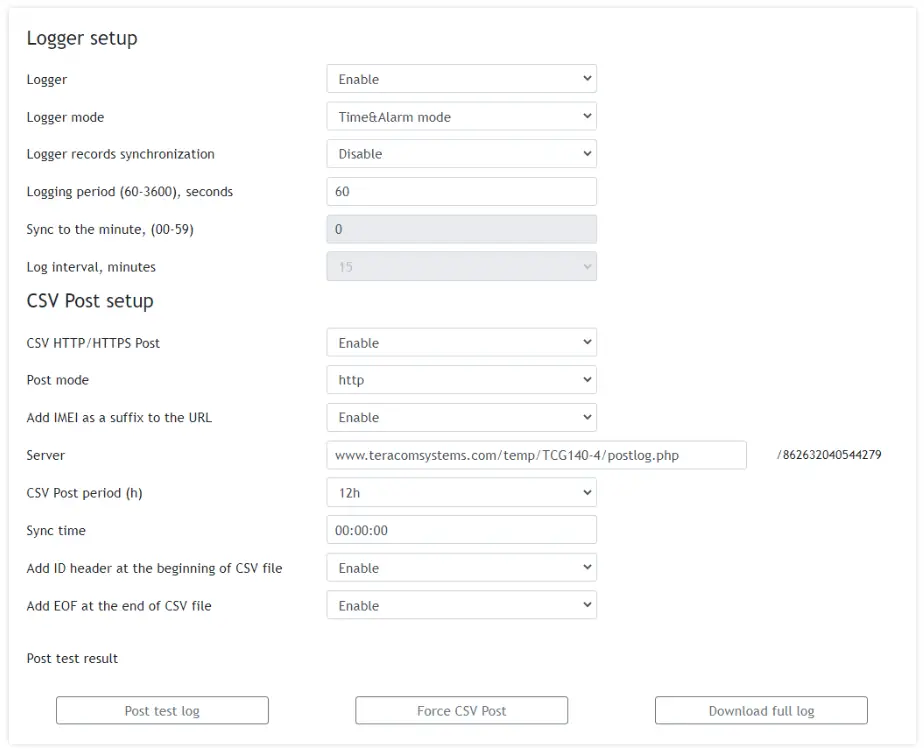Click the Logger setup heading
Image resolution: width=924 pixels, height=755 pixels.
coord(82,38)
